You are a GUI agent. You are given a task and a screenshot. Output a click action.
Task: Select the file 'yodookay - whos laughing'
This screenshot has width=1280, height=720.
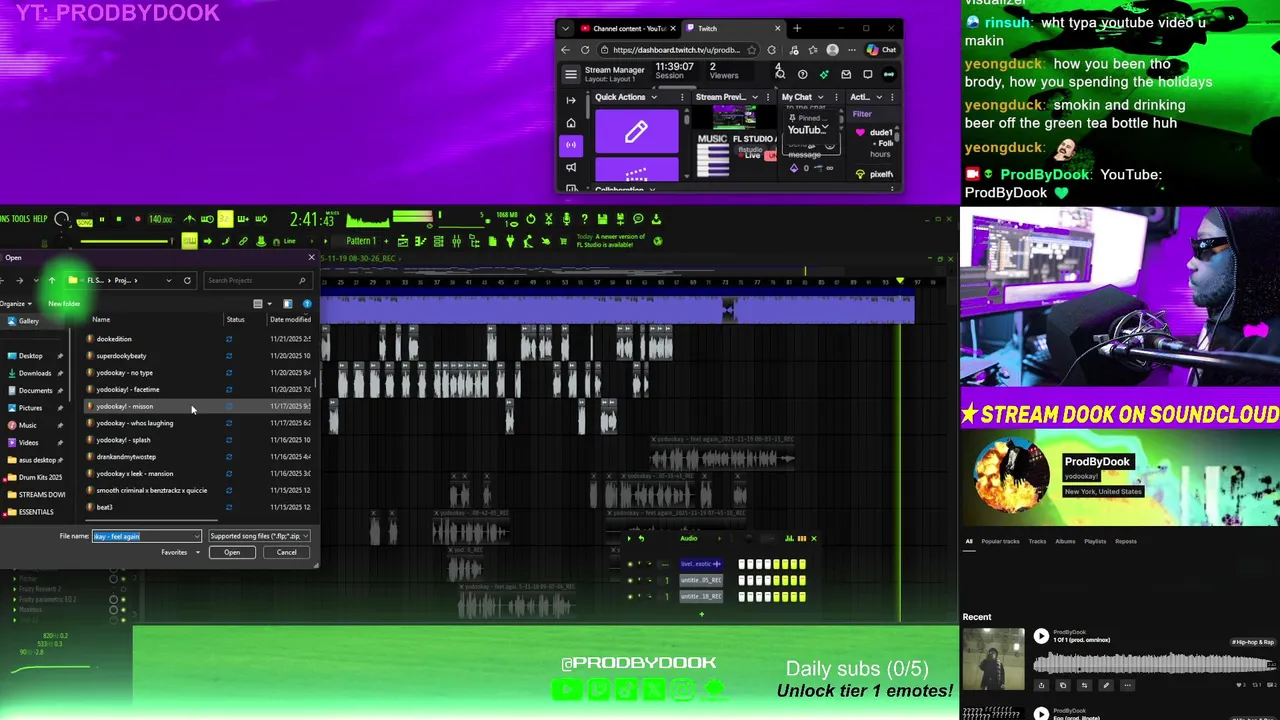point(135,423)
